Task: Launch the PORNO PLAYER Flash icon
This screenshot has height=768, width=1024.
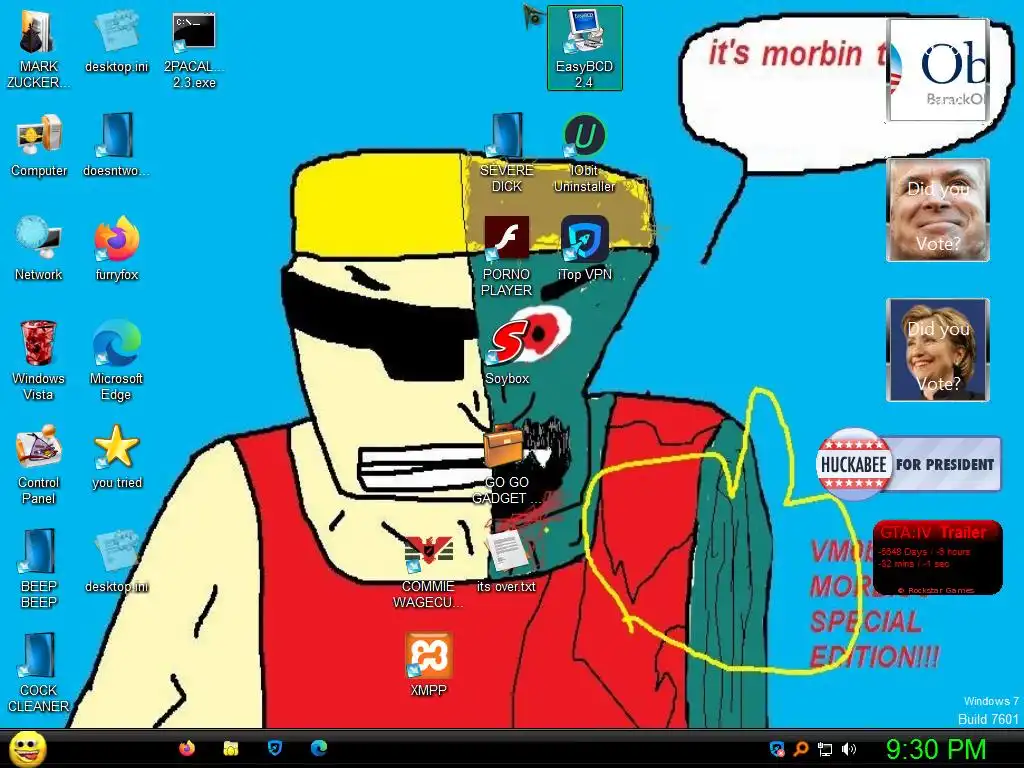Action: tap(507, 256)
